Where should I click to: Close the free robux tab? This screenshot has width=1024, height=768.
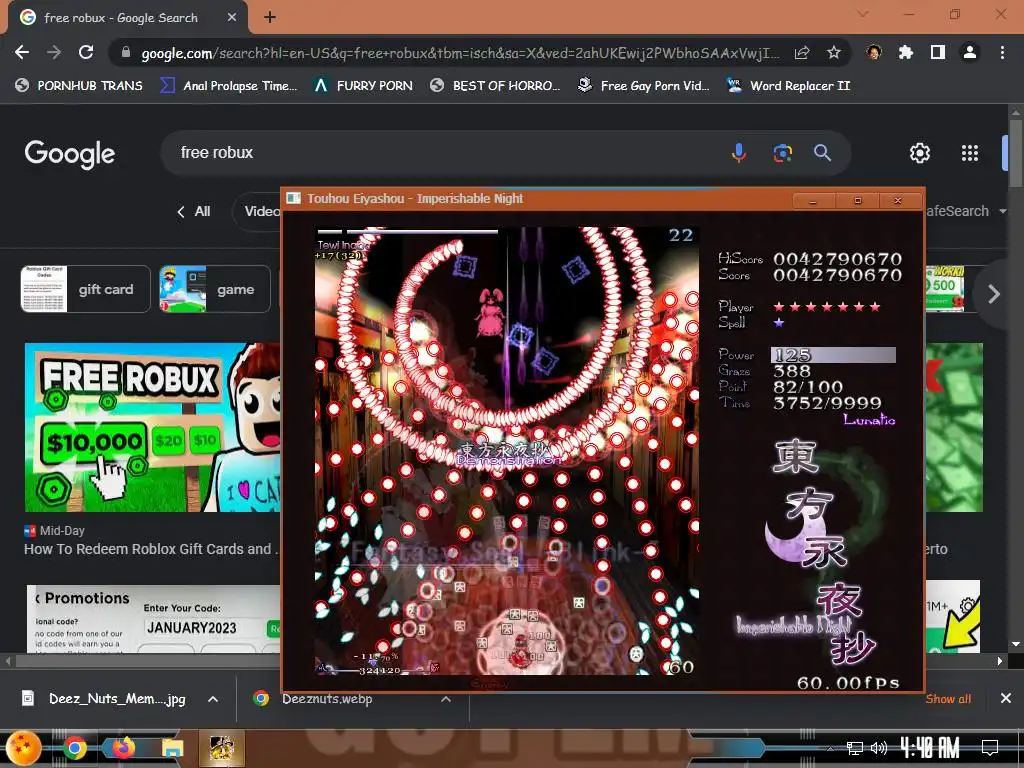click(x=232, y=18)
